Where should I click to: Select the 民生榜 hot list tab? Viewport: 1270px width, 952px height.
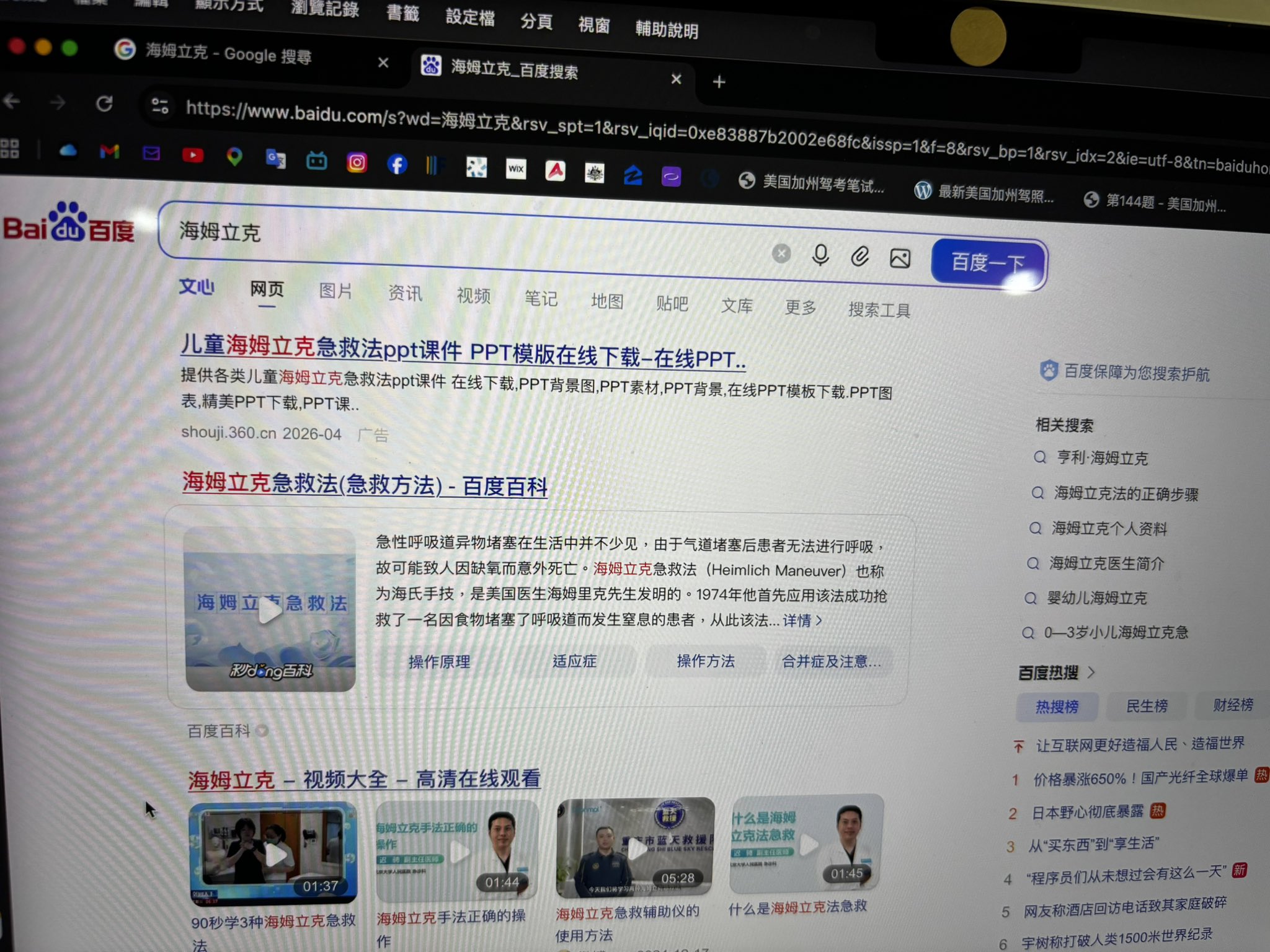1147,706
